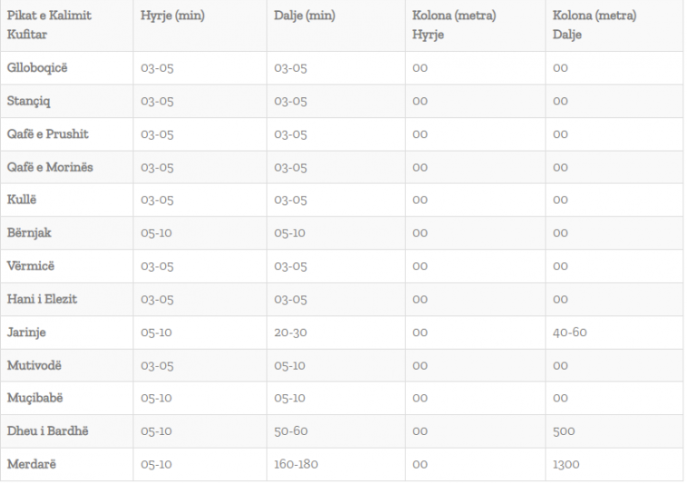
Task: Select the Hyrje (min) column header
Action: click(172, 17)
